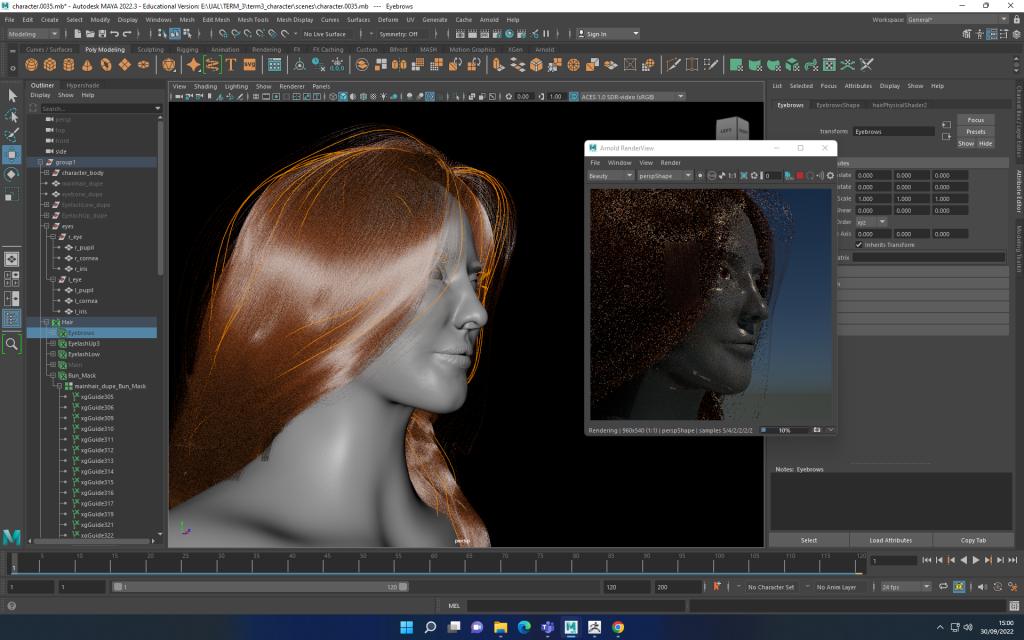The image size is (1024, 640).
Task: Create a polygon torus from the shelf
Action: coord(106,65)
